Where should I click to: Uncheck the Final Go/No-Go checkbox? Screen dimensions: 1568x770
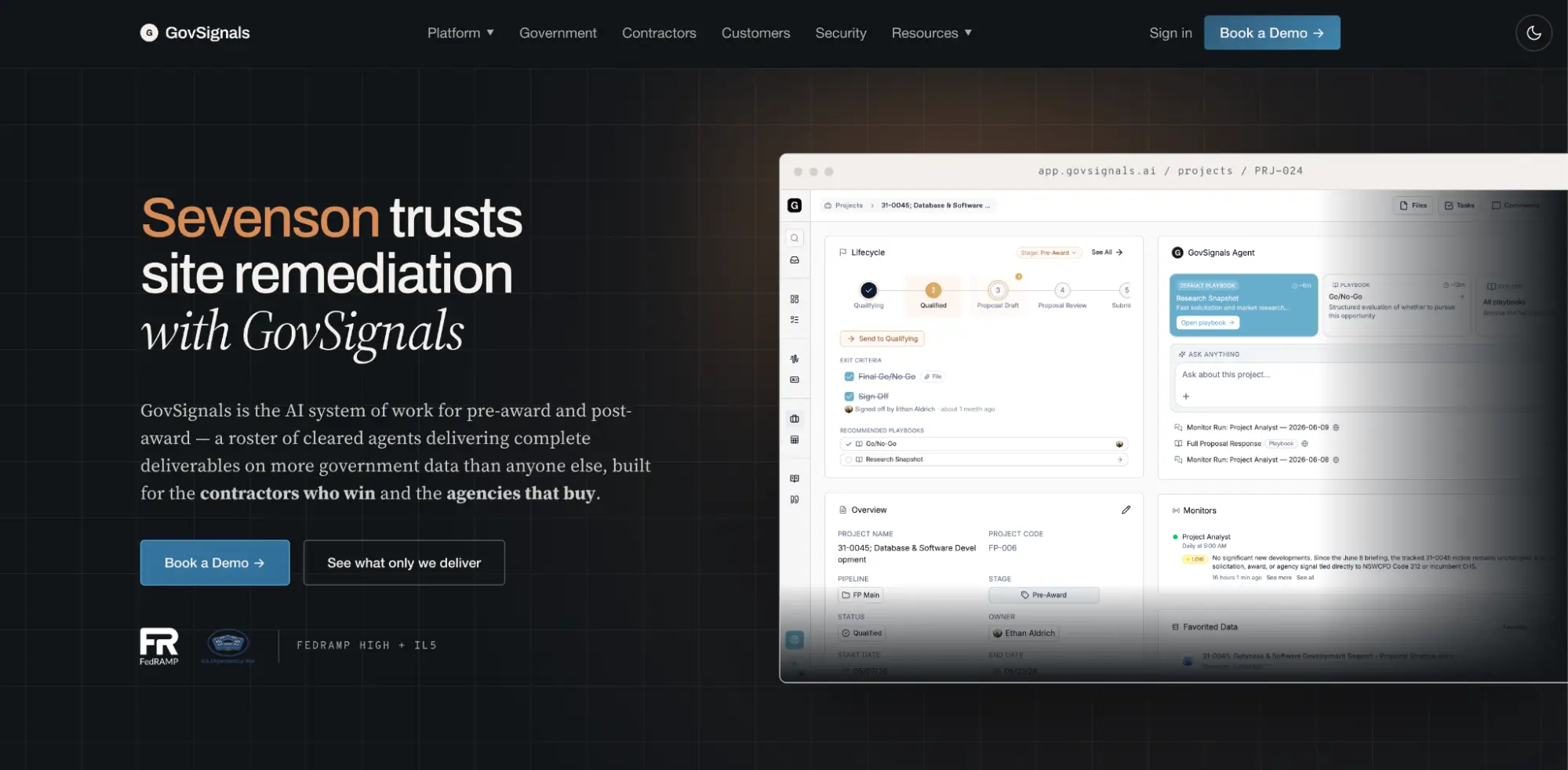click(849, 376)
